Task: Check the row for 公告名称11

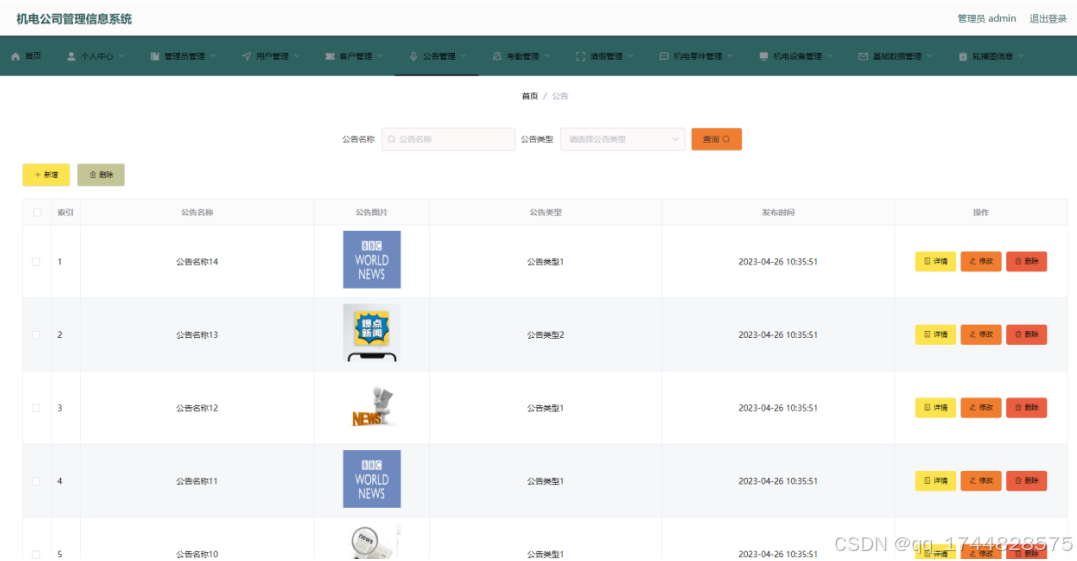Action: point(36,481)
